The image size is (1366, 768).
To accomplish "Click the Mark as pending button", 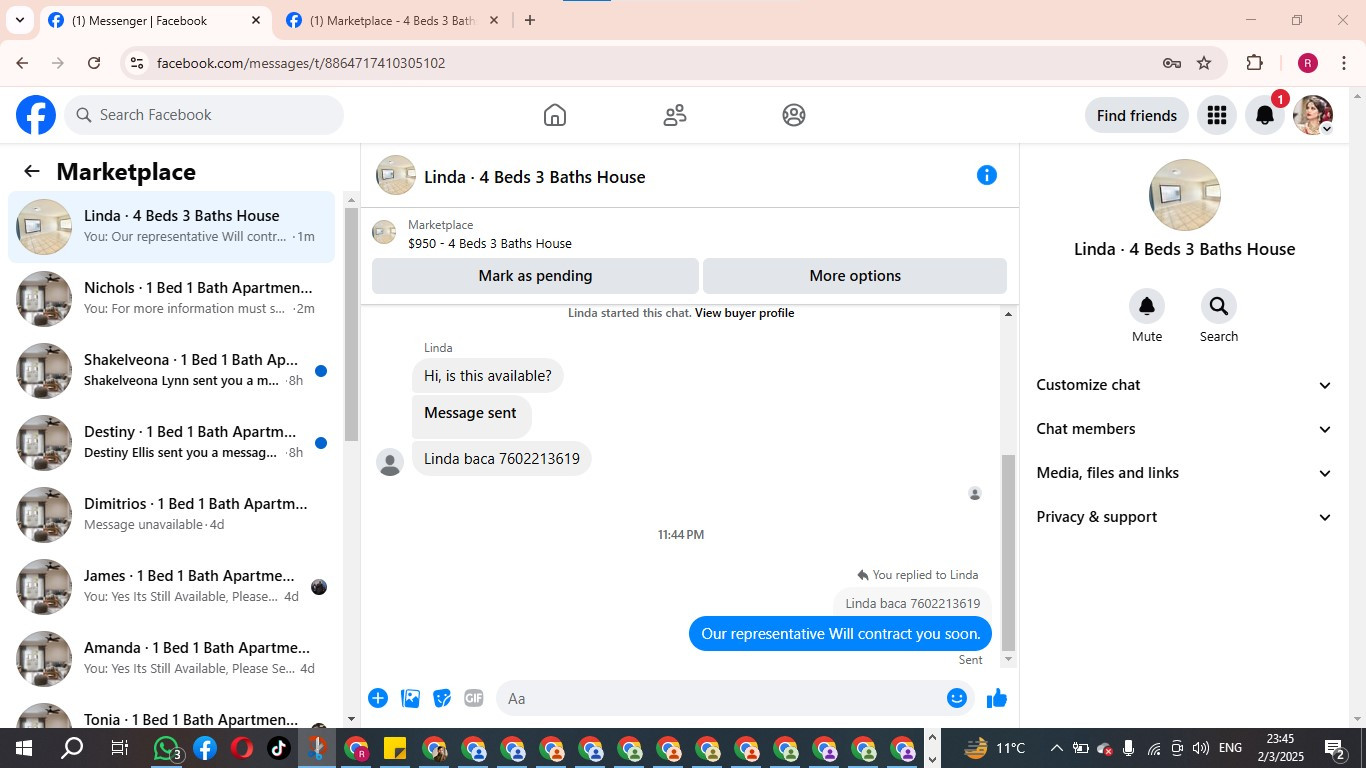I will [535, 276].
